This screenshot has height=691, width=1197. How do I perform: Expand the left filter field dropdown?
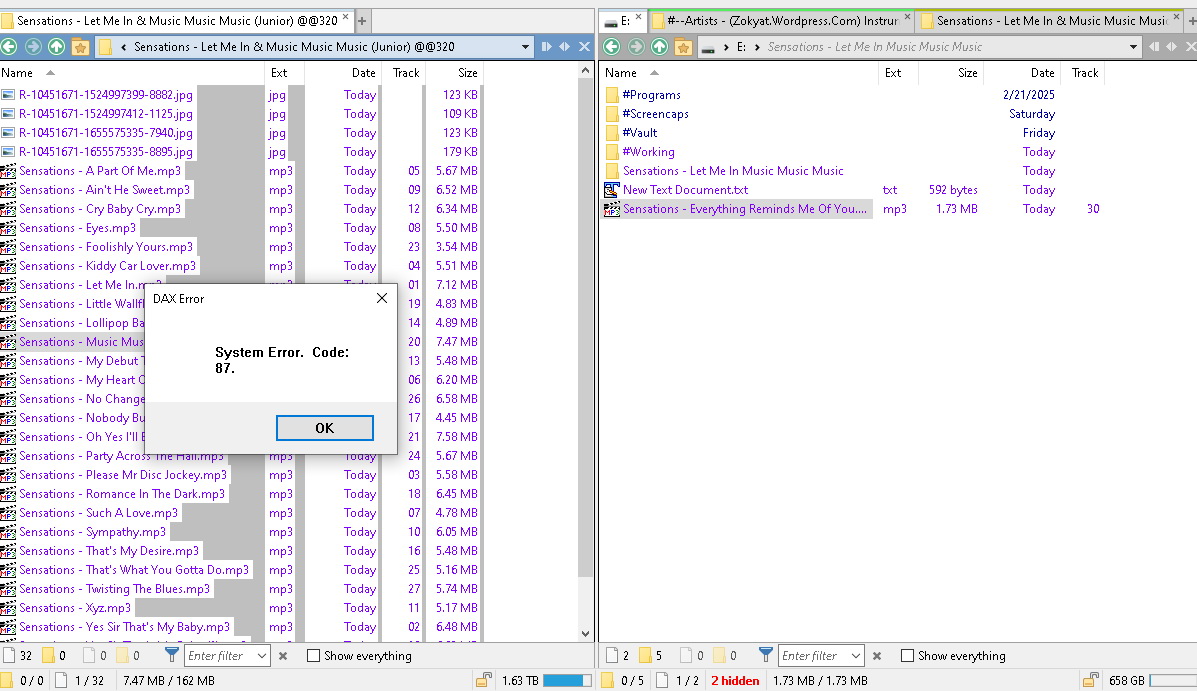262,656
